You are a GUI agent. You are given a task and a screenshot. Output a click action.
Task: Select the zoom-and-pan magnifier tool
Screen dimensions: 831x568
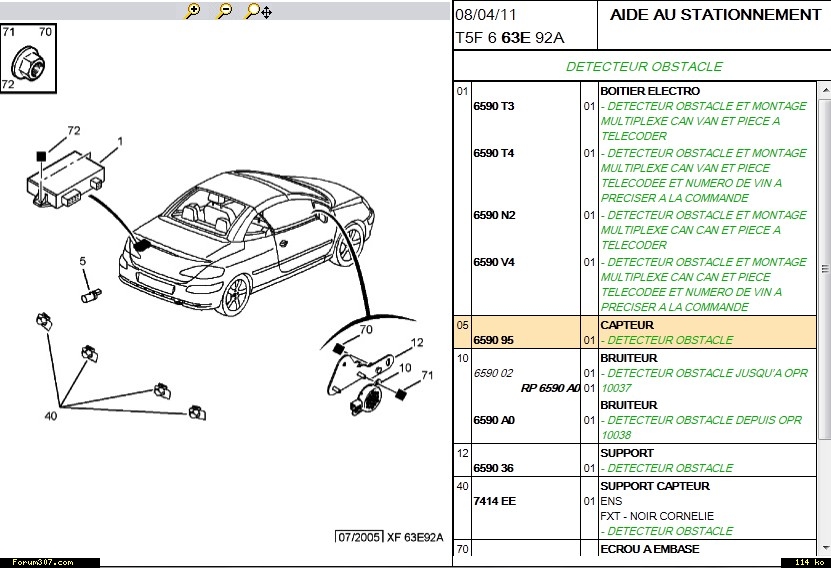tap(258, 11)
